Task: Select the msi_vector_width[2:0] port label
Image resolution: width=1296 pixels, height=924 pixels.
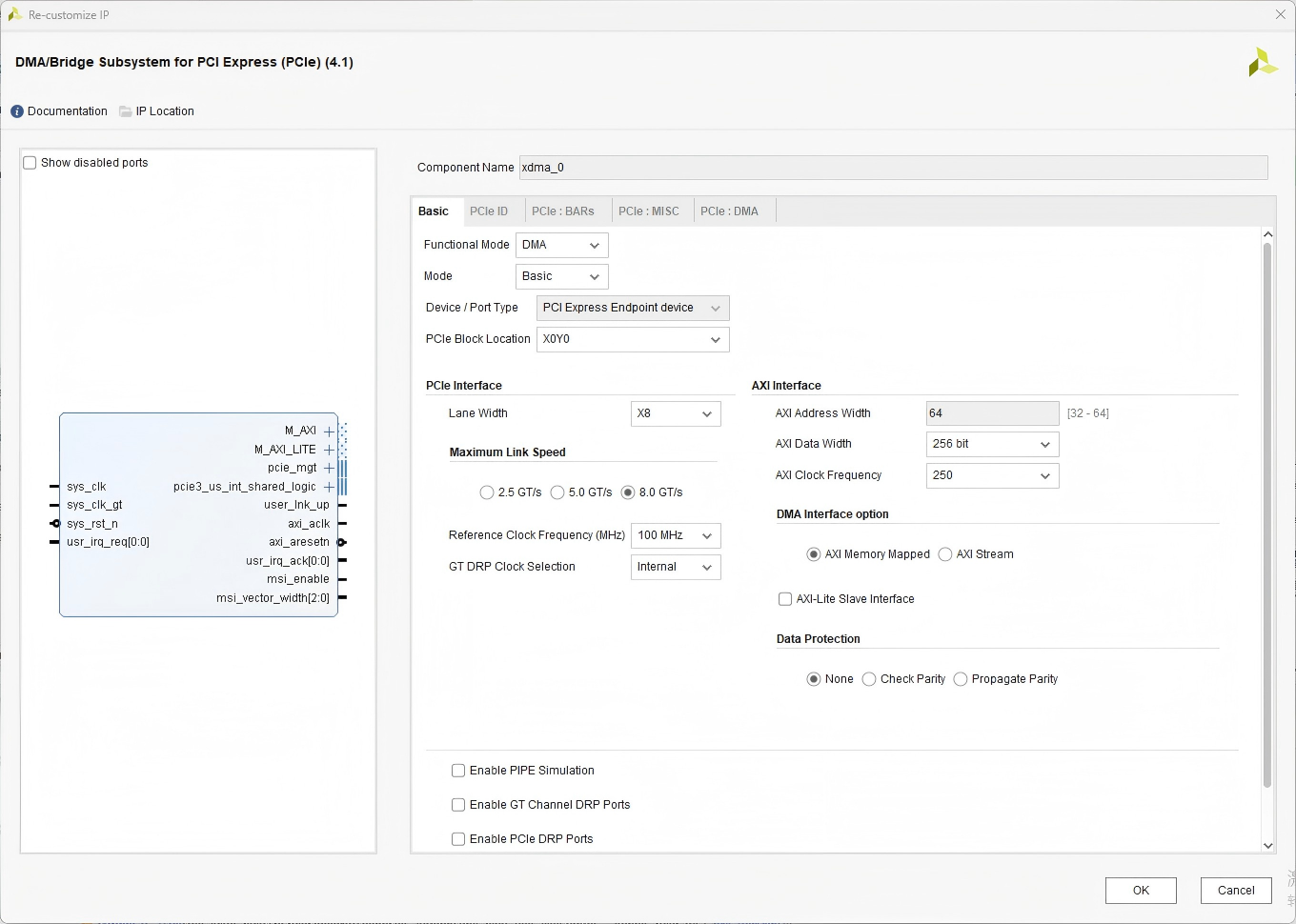Action: 273,598
